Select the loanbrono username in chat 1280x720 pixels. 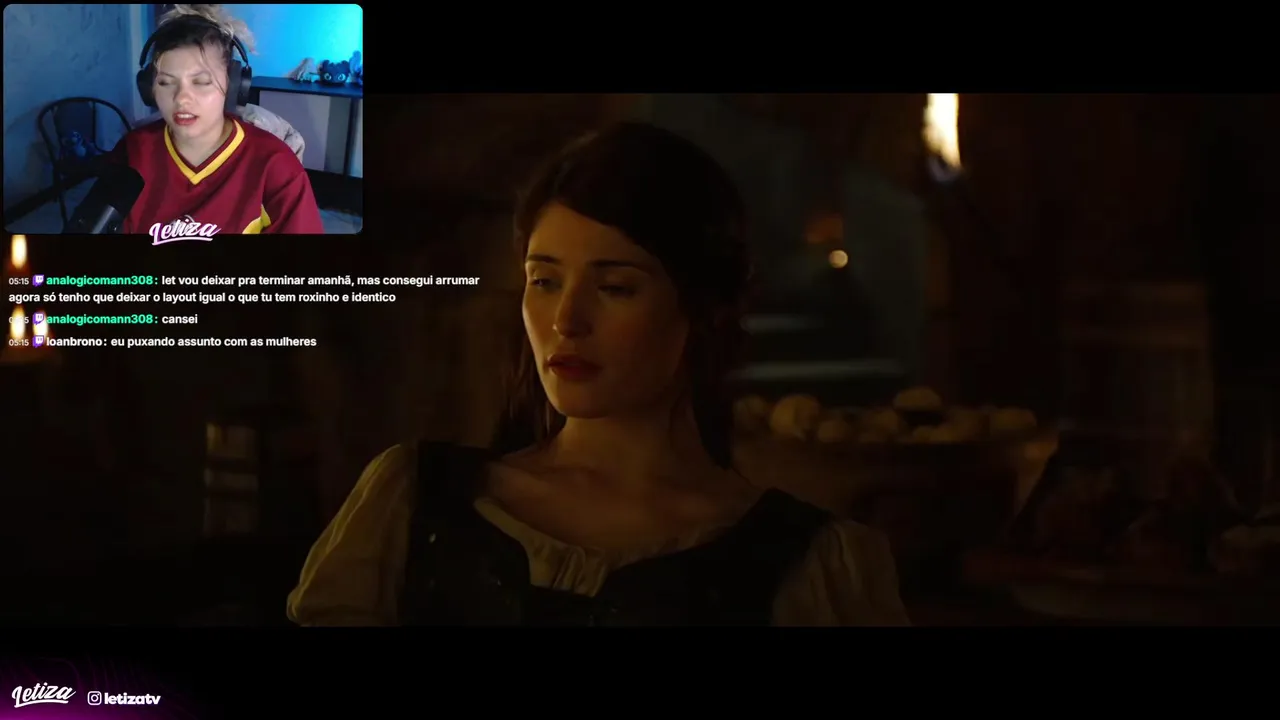tap(76, 342)
